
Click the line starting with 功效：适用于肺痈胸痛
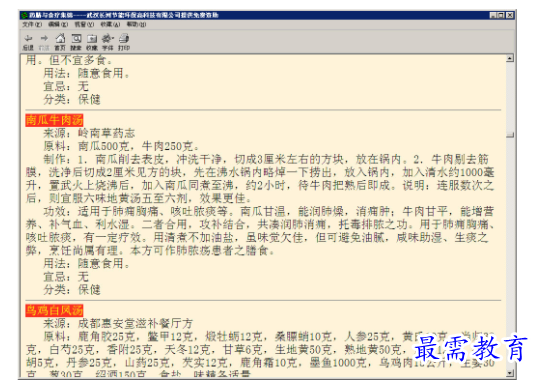coord(269,211)
